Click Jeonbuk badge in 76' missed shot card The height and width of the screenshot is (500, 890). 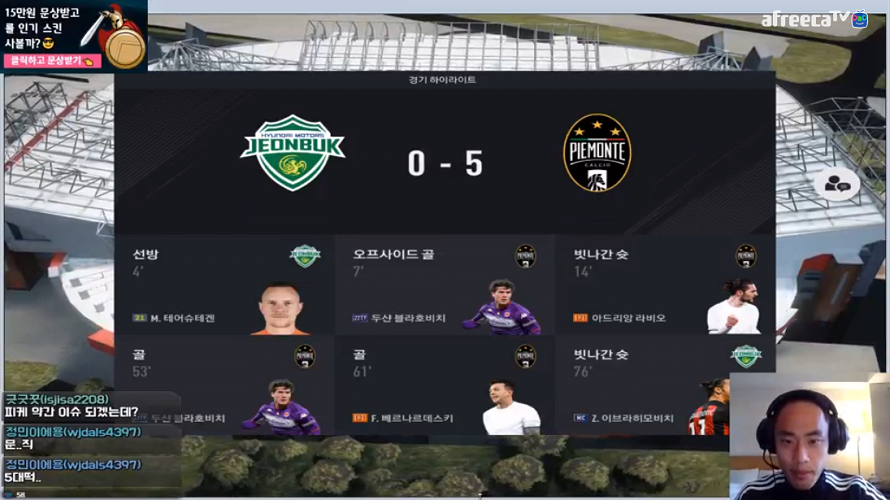[745, 356]
